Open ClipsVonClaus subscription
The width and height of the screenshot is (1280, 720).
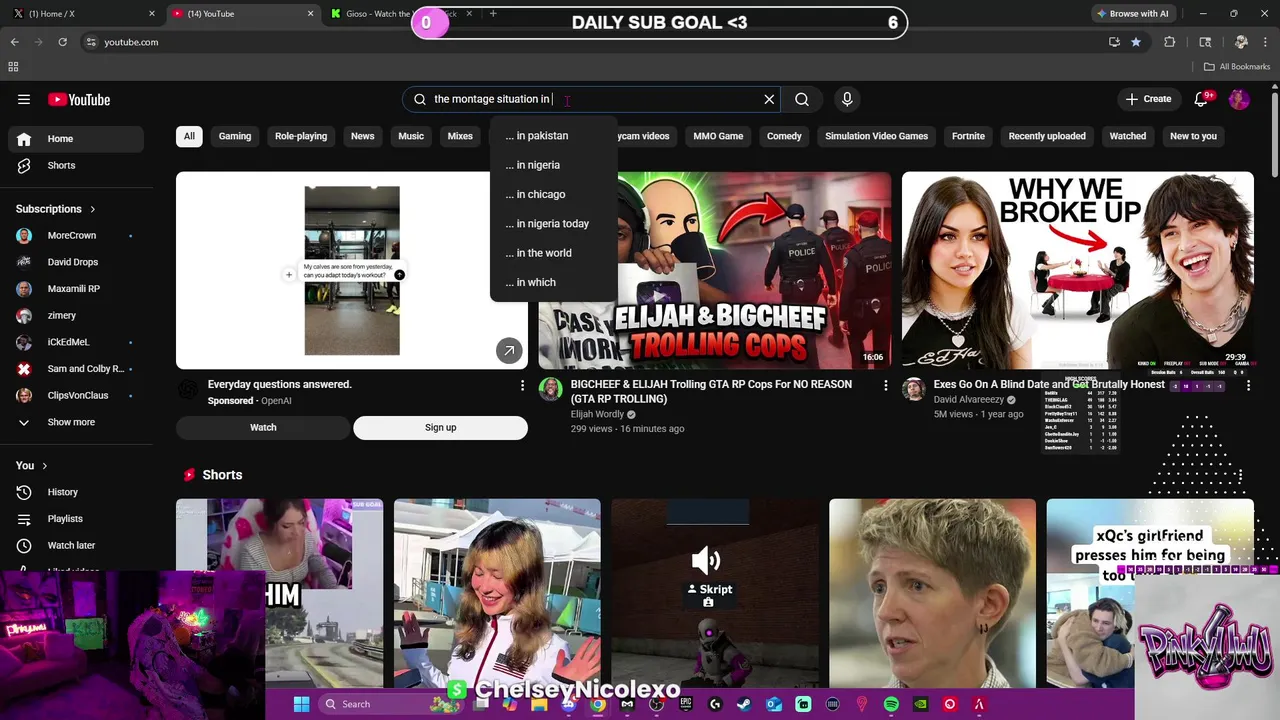[76, 395]
